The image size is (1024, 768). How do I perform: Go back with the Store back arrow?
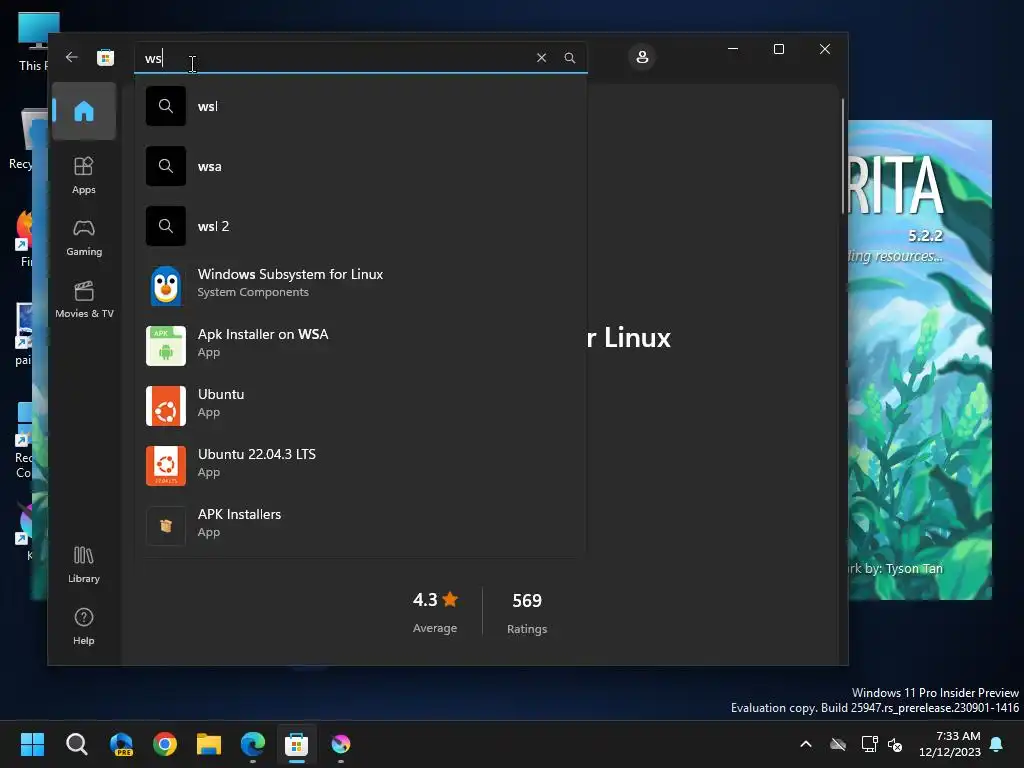coord(72,57)
